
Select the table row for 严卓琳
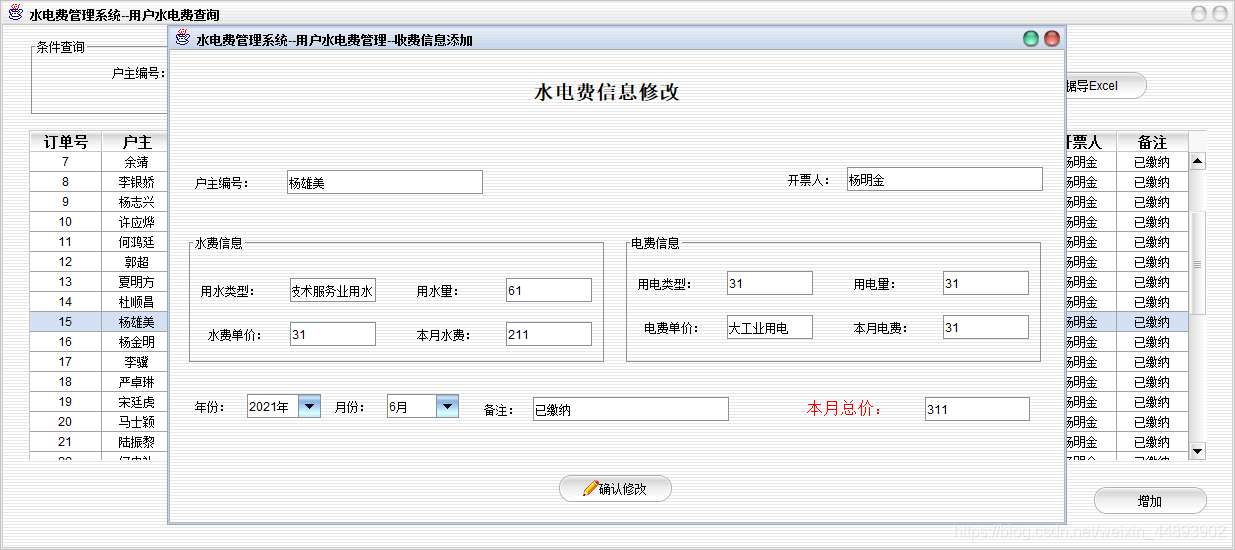(x=99, y=382)
